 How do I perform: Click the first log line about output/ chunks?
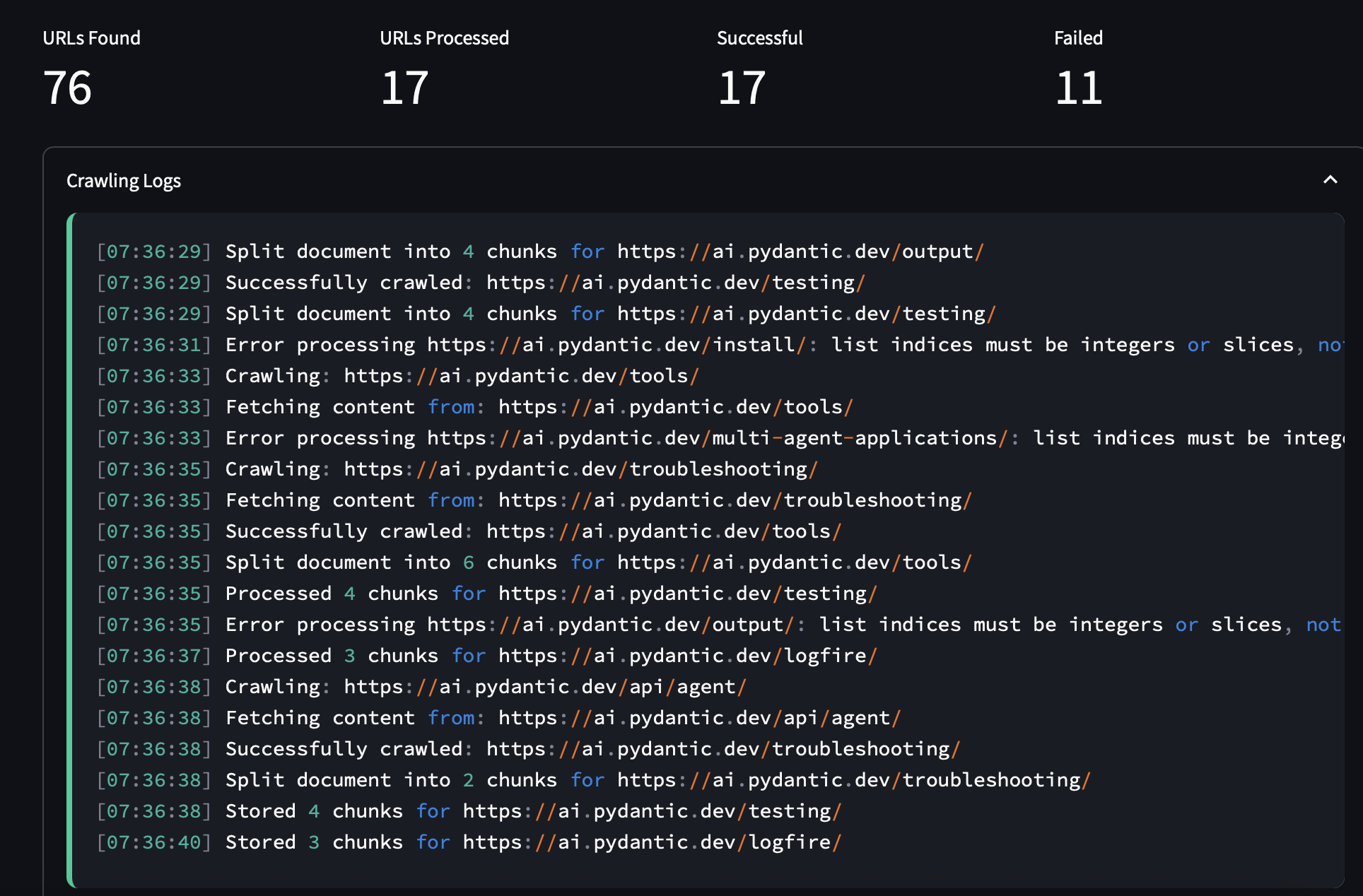541,252
